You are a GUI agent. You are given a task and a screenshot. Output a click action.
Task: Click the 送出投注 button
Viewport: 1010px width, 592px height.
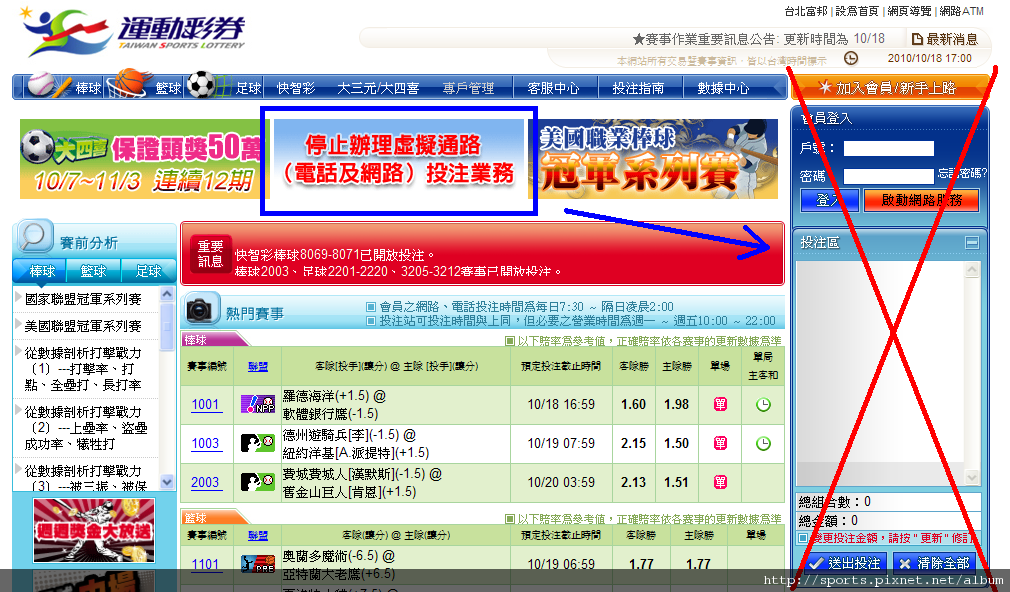845,563
